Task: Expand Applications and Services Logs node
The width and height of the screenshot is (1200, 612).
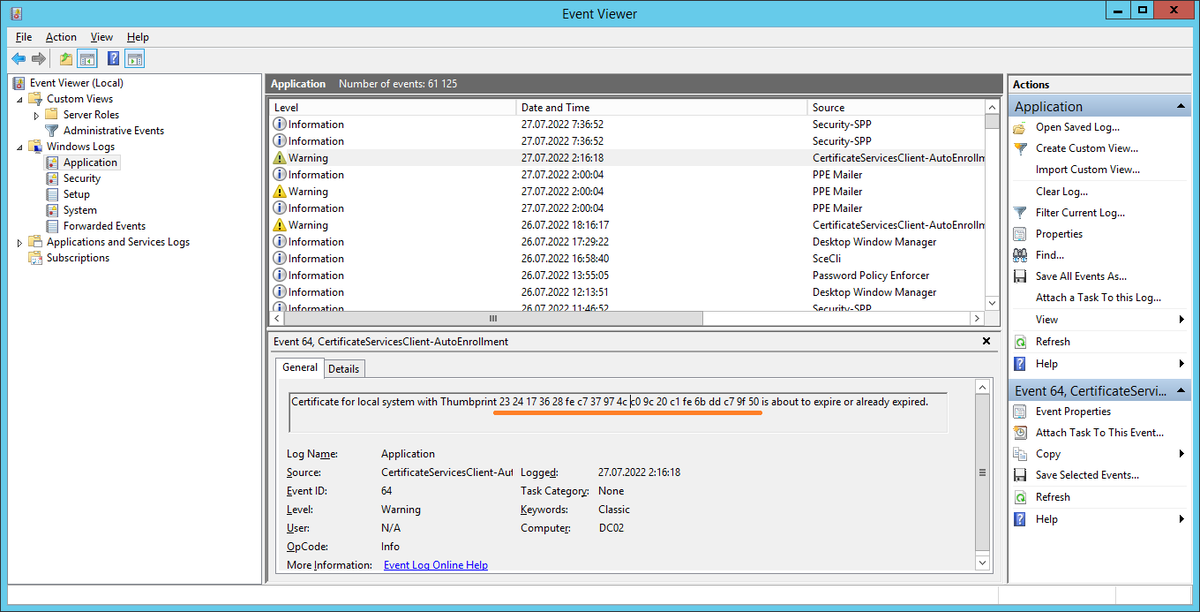Action: point(19,242)
